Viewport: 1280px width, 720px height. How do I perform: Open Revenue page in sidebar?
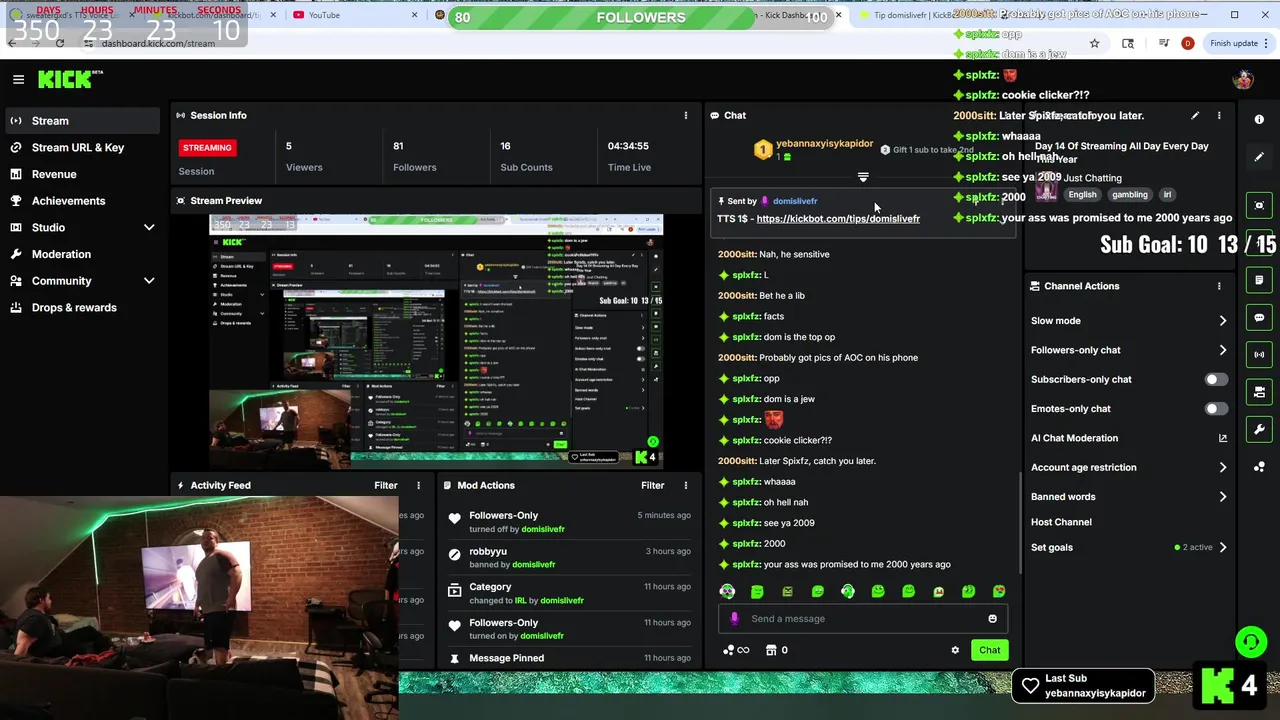pos(82,174)
